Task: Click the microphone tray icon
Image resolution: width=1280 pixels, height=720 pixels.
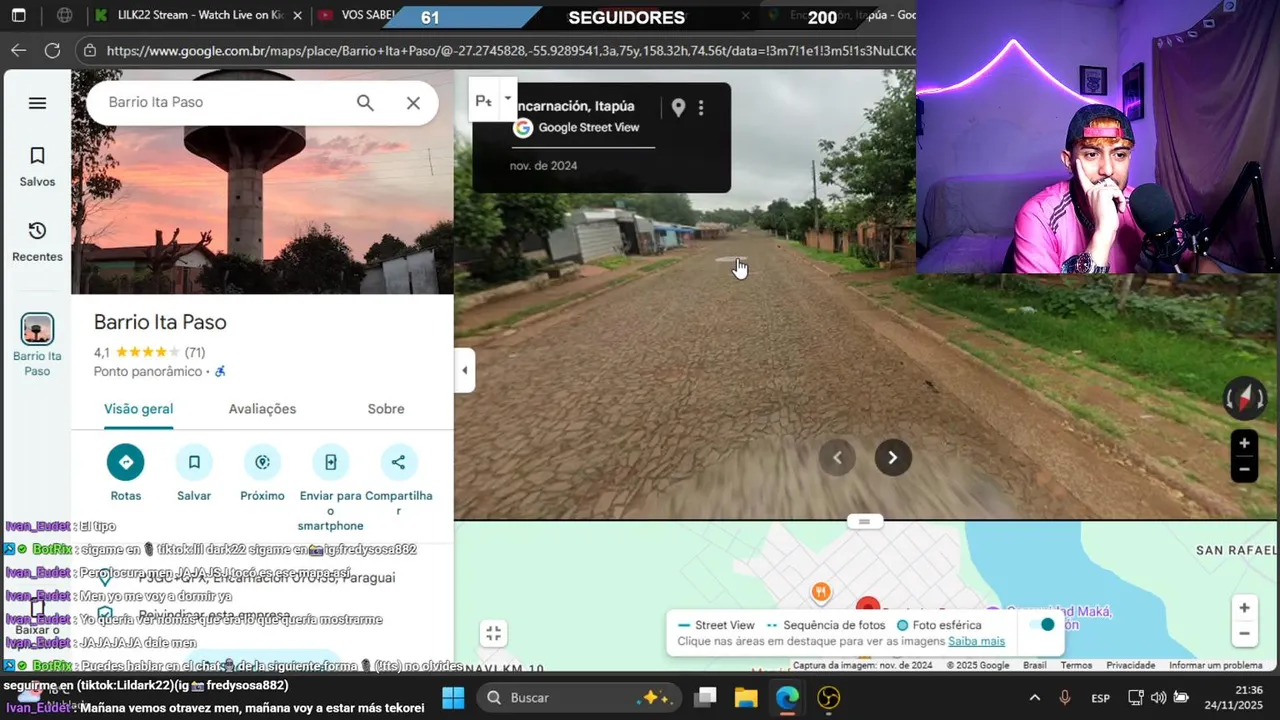Action: click(1065, 697)
